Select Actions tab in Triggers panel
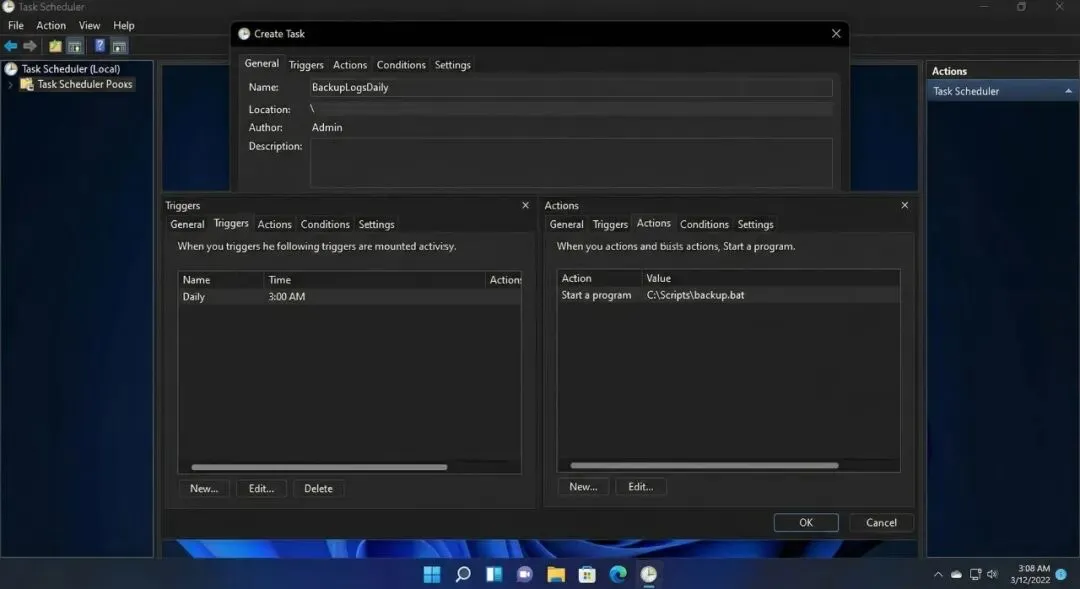This screenshot has width=1080, height=589. tap(274, 225)
